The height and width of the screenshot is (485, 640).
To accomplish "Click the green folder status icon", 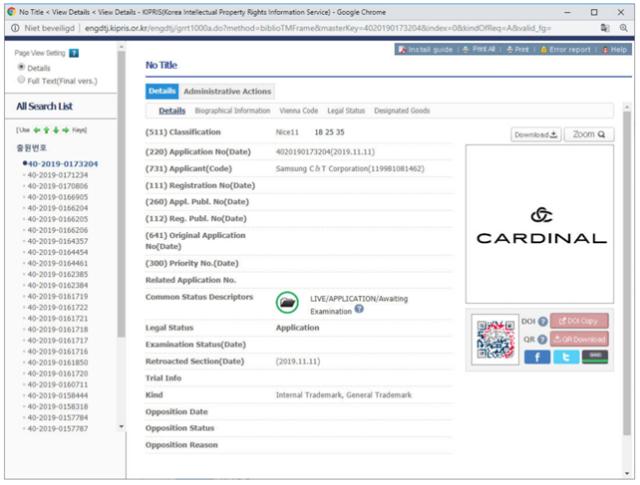I will [287, 301].
